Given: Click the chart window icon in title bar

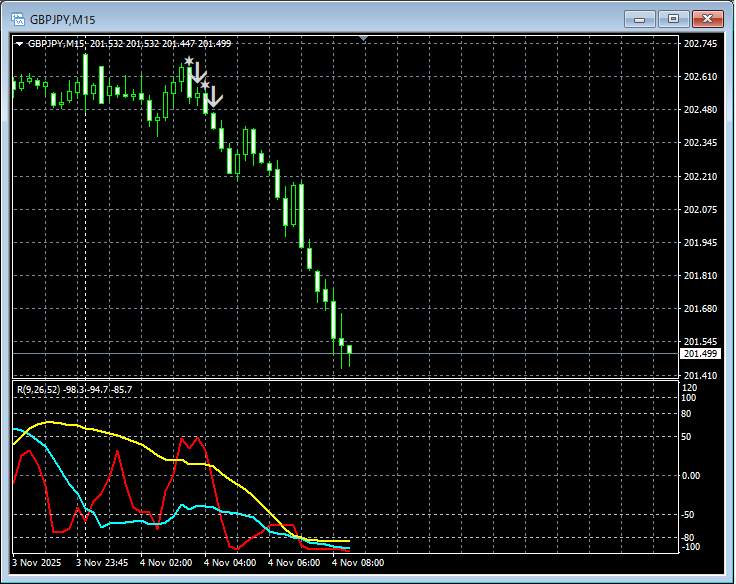Looking at the screenshot, I should click(x=17, y=18).
